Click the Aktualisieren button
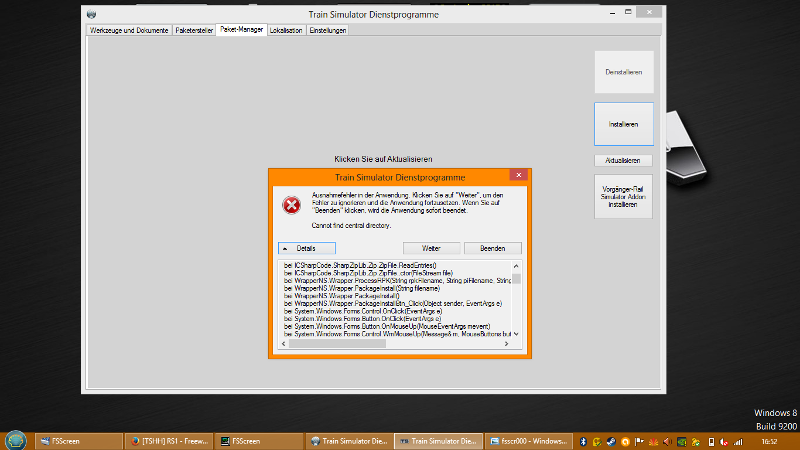This screenshot has height=450, width=800. 623,160
